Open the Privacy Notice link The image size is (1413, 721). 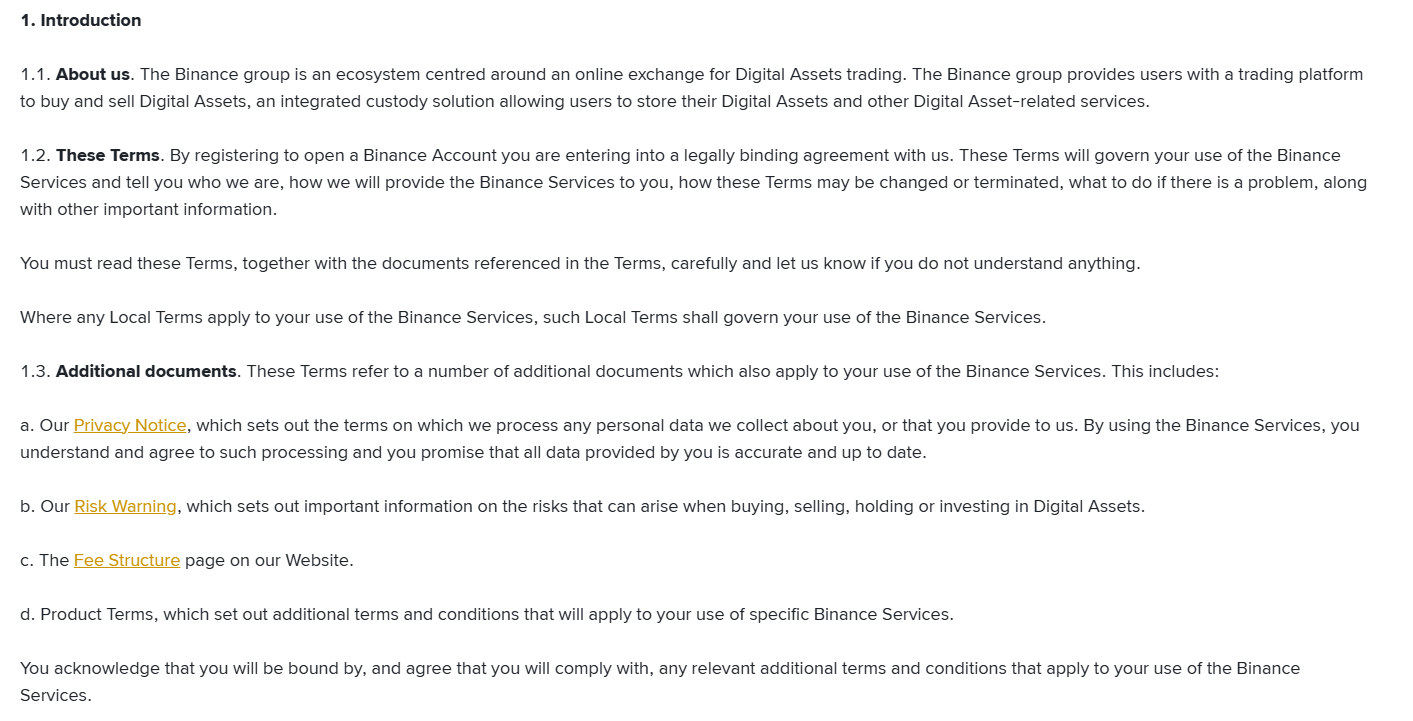[x=130, y=425]
